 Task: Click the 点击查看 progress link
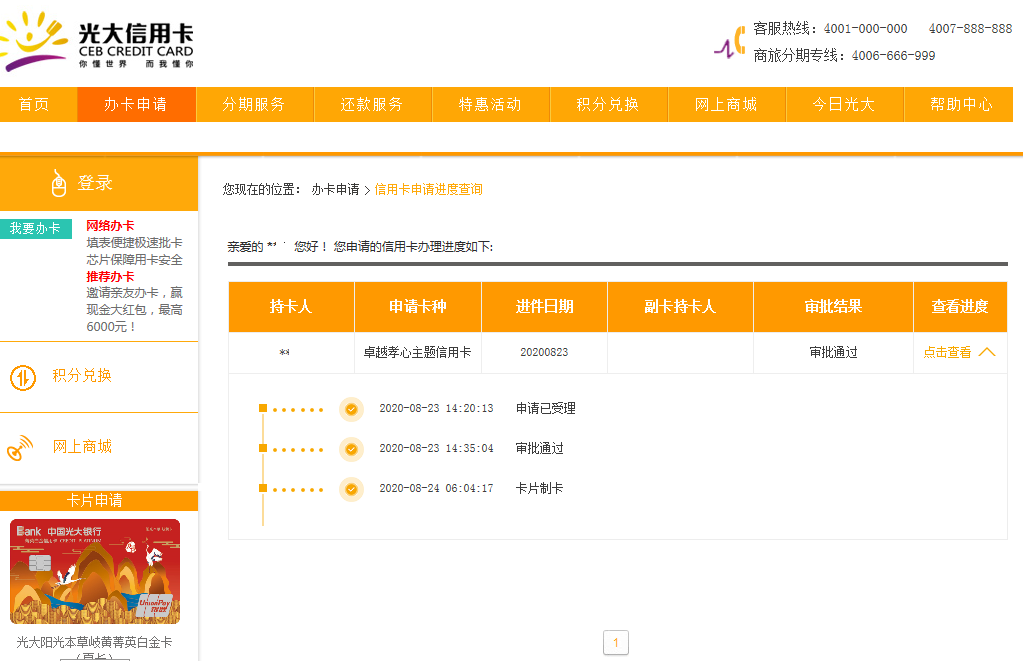(947, 352)
